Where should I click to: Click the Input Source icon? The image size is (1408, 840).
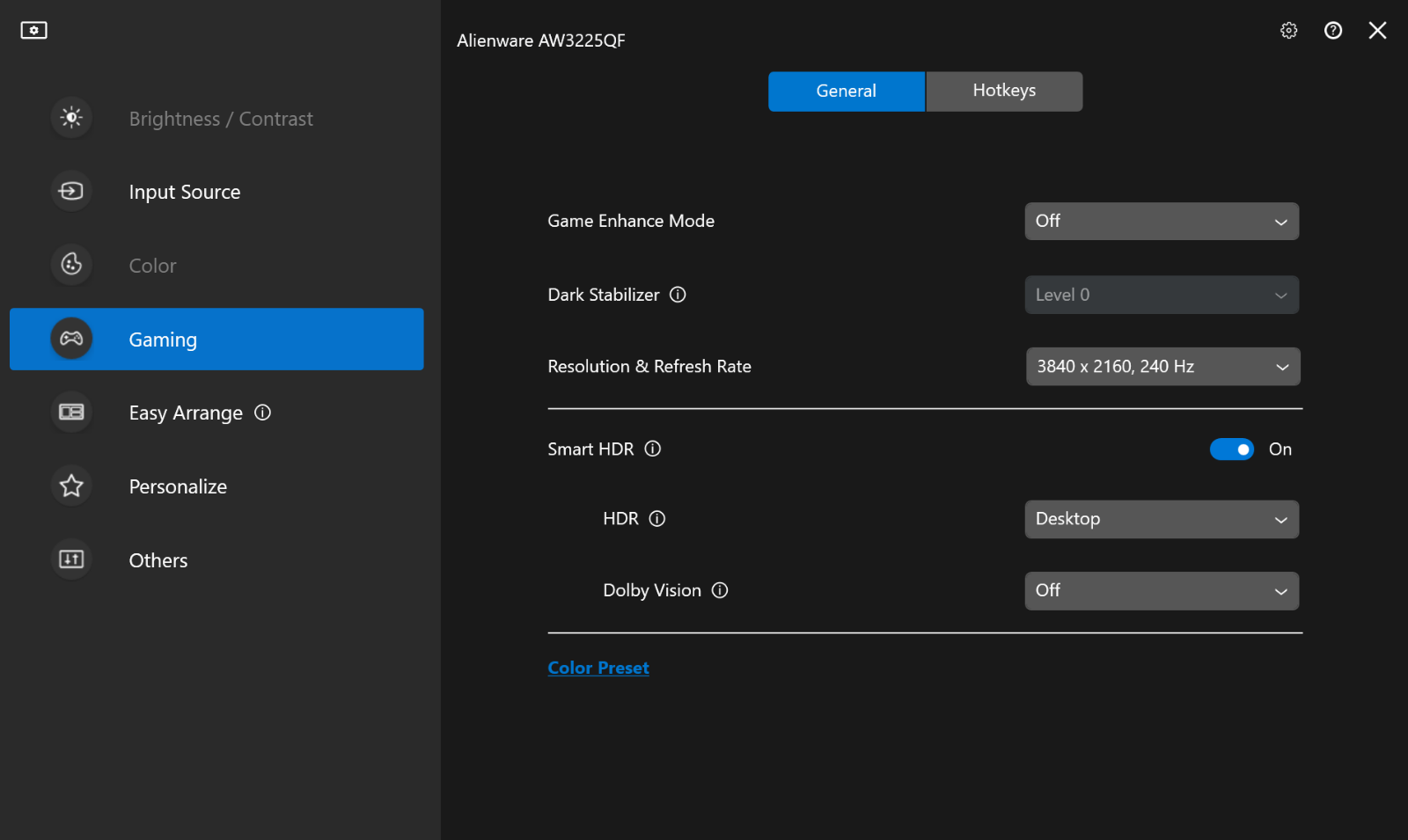pos(71,191)
